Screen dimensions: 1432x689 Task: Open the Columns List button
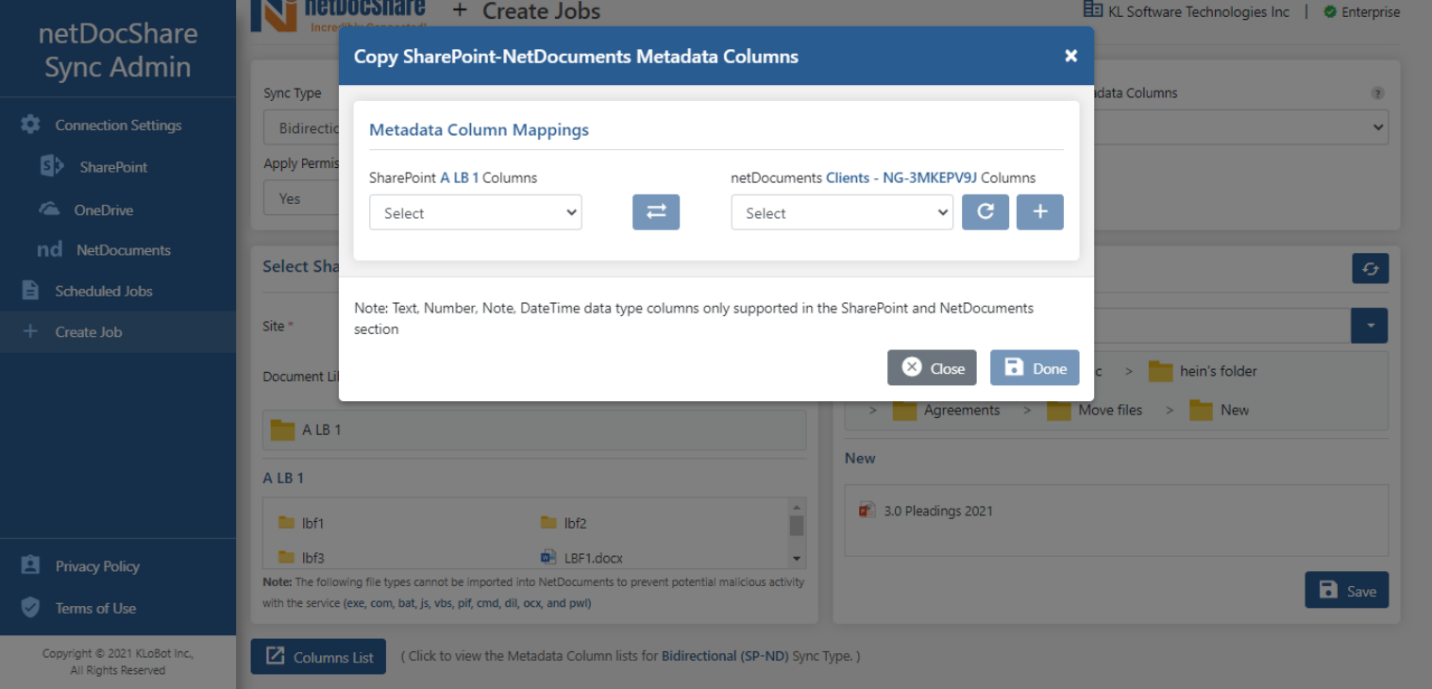point(320,657)
